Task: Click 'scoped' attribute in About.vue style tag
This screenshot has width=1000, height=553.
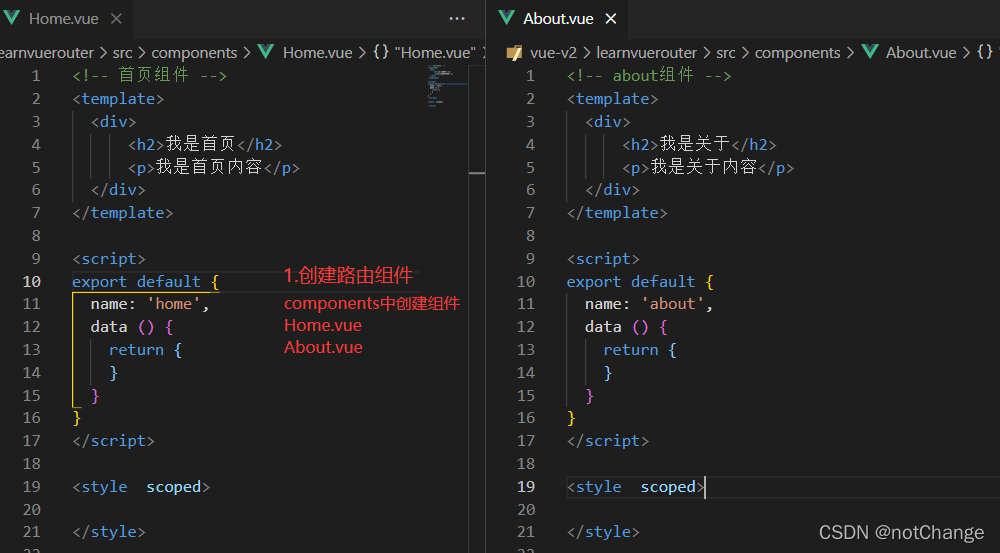Action: tap(668, 487)
